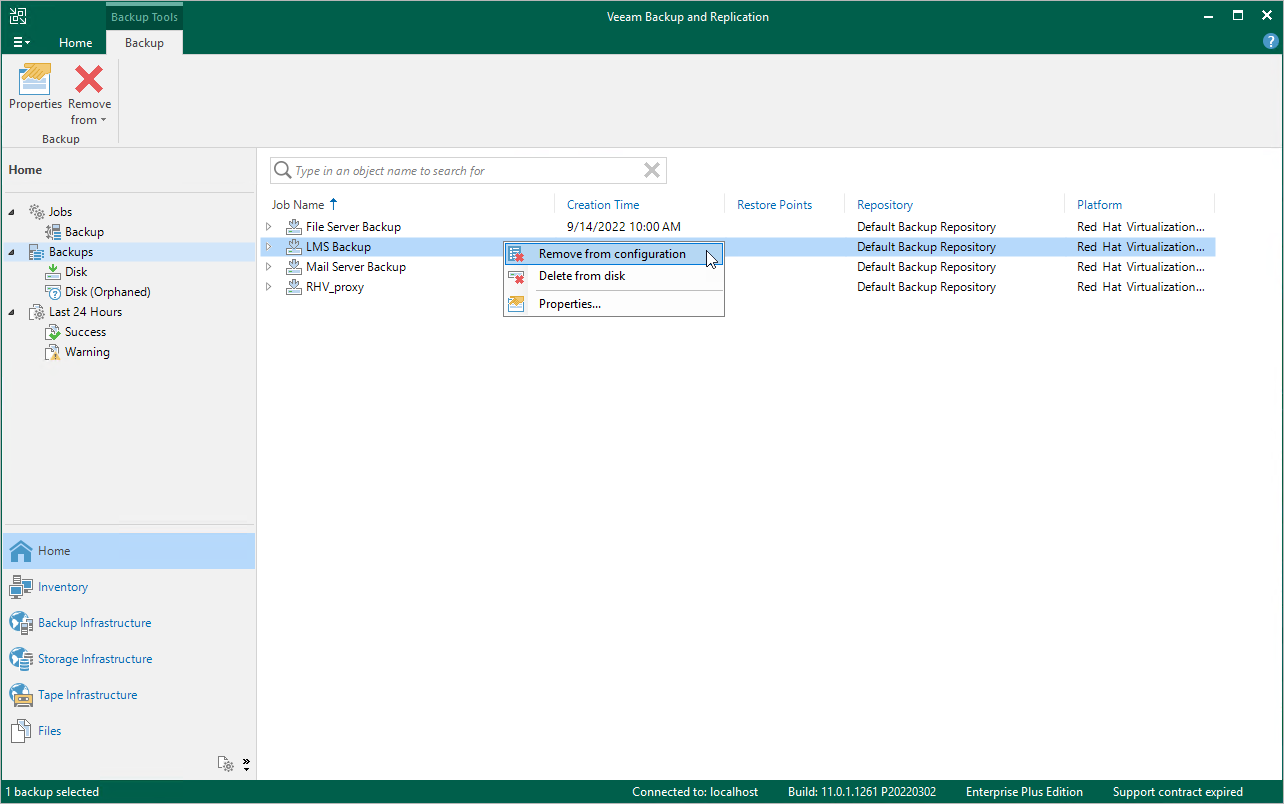Click the LMS Backup job icon

click(x=293, y=247)
